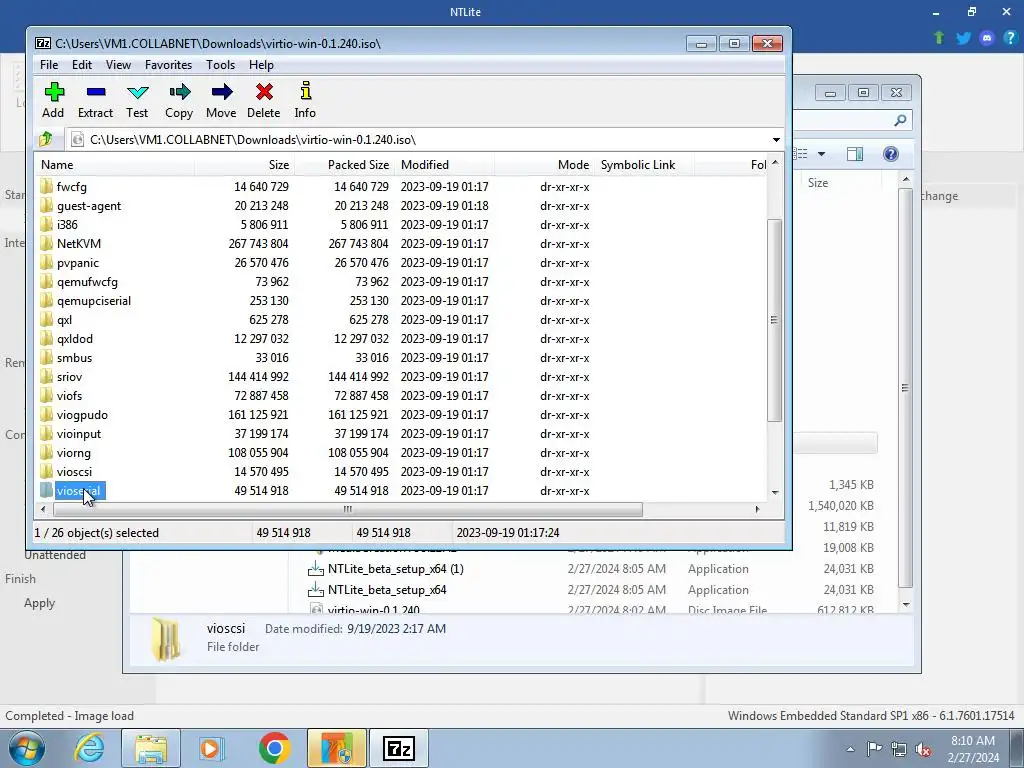
Task: Click horizontal scroll right arrow in 7-Zip
Action: [x=758, y=509]
